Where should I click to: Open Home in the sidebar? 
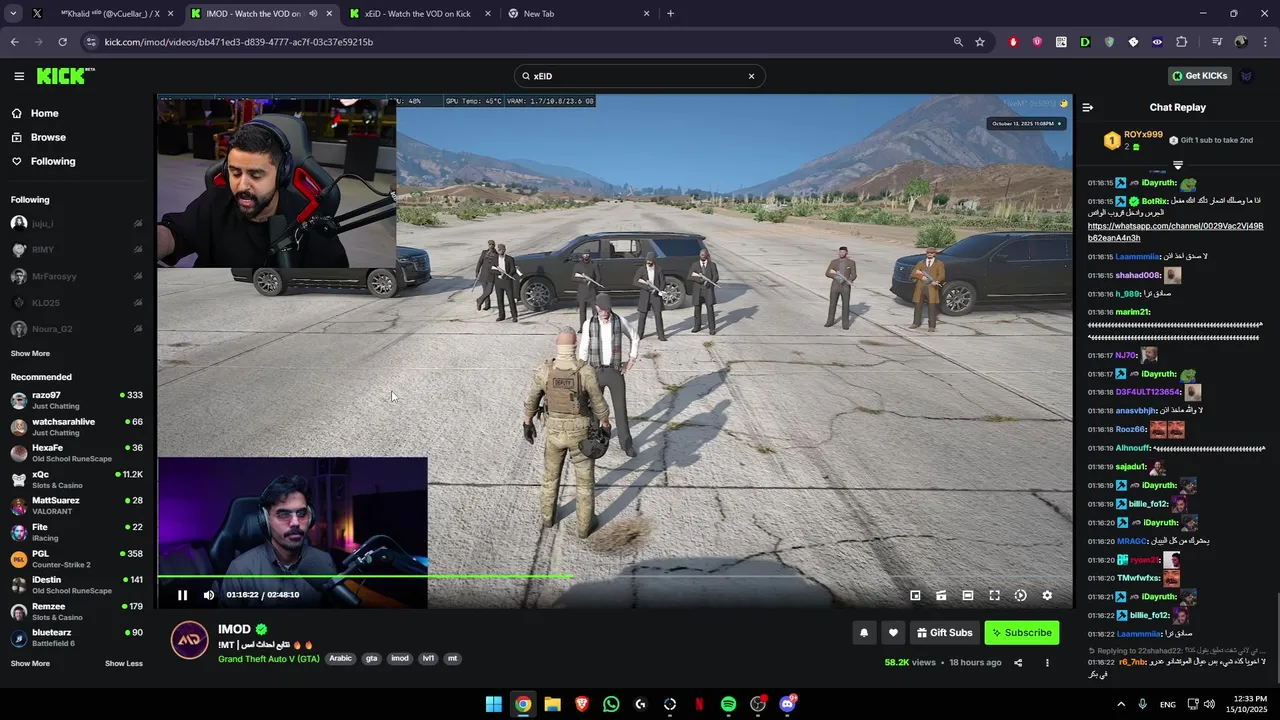coord(44,113)
